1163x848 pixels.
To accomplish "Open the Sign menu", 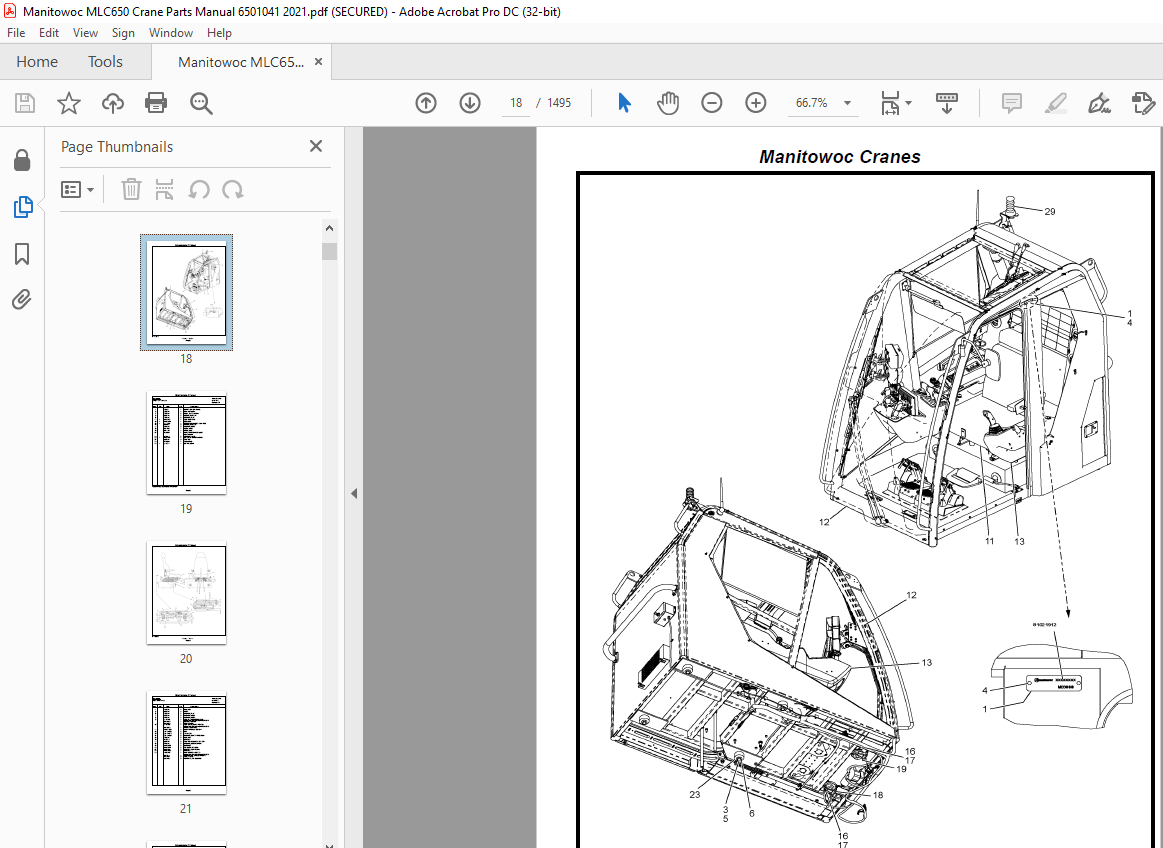I will pyautogui.click(x=123, y=33).
